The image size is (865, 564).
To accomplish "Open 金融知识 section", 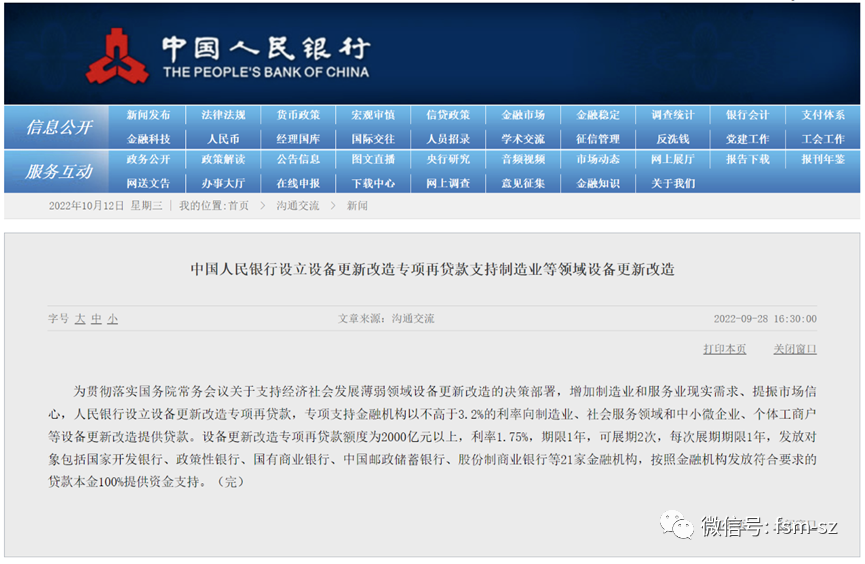I will 598,183.
